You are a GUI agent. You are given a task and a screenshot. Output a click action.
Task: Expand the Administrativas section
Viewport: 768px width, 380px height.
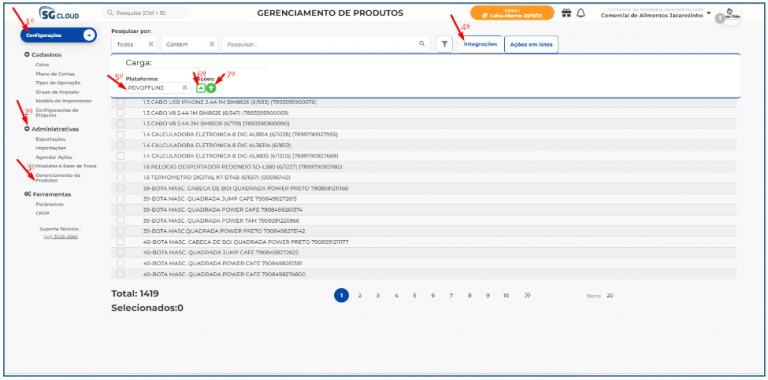pyautogui.click(x=51, y=129)
